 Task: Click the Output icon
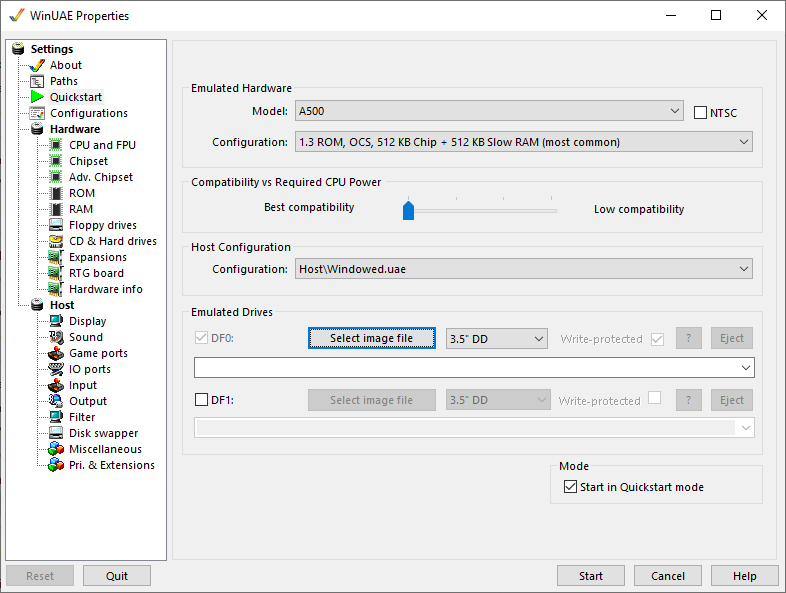click(x=56, y=401)
